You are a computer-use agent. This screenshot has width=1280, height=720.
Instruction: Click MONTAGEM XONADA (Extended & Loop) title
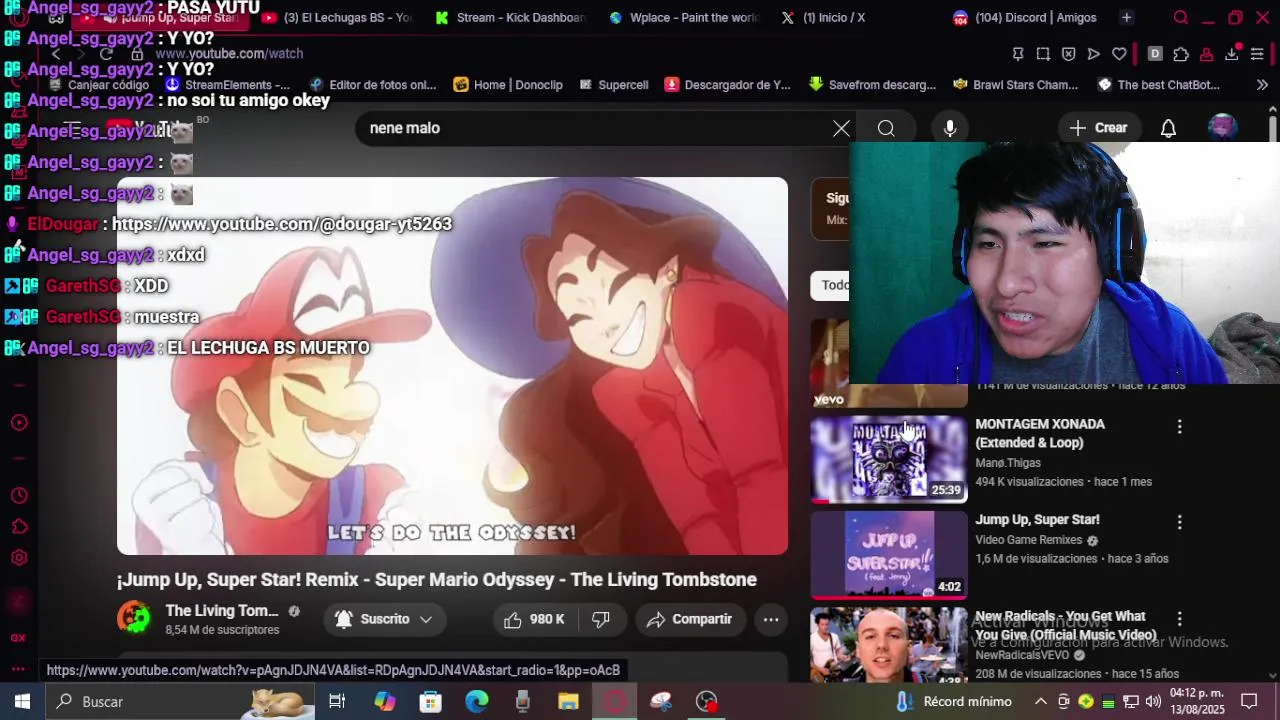[x=1040, y=433]
